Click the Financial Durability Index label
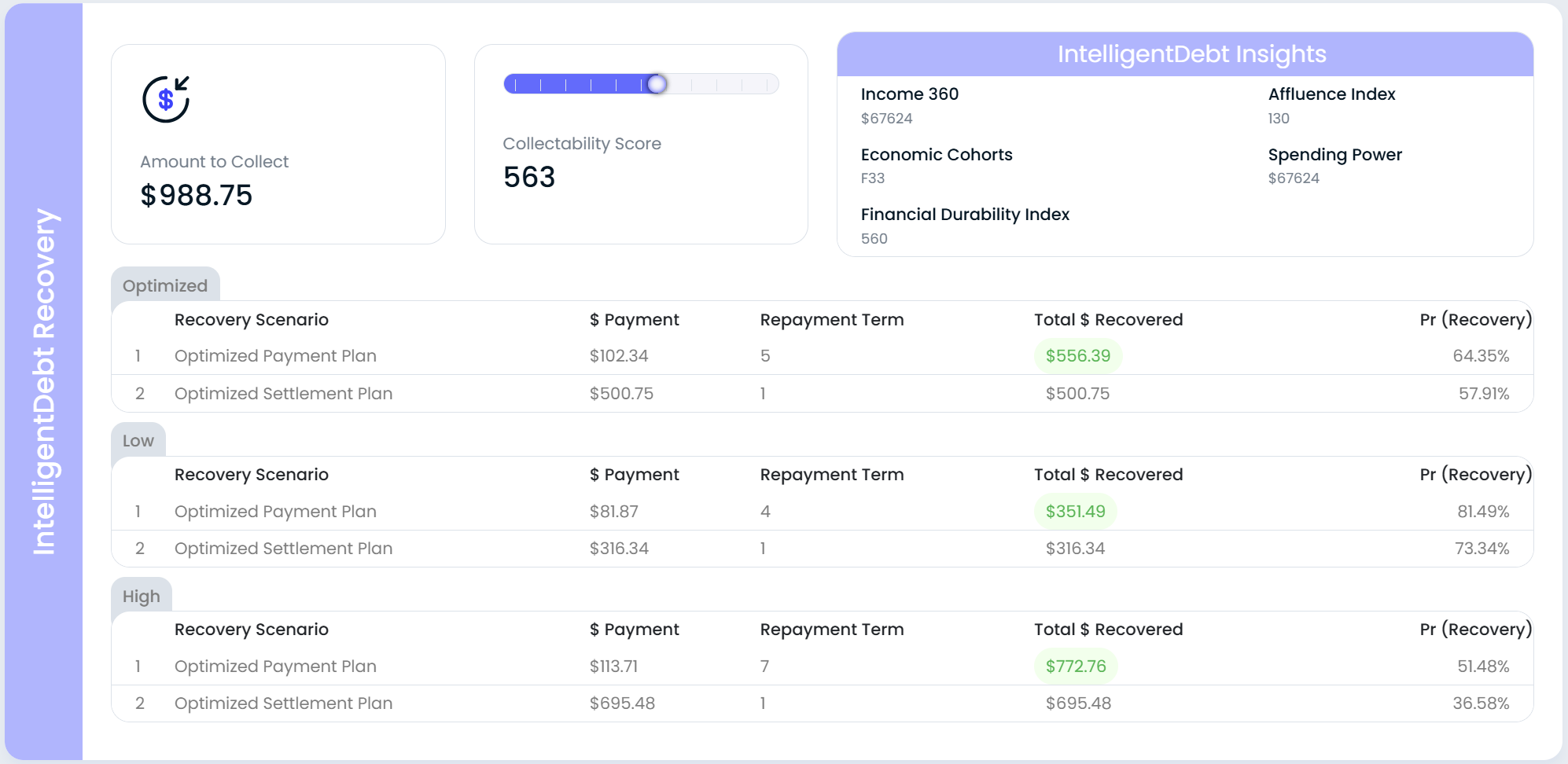 (x=965, y=215)
